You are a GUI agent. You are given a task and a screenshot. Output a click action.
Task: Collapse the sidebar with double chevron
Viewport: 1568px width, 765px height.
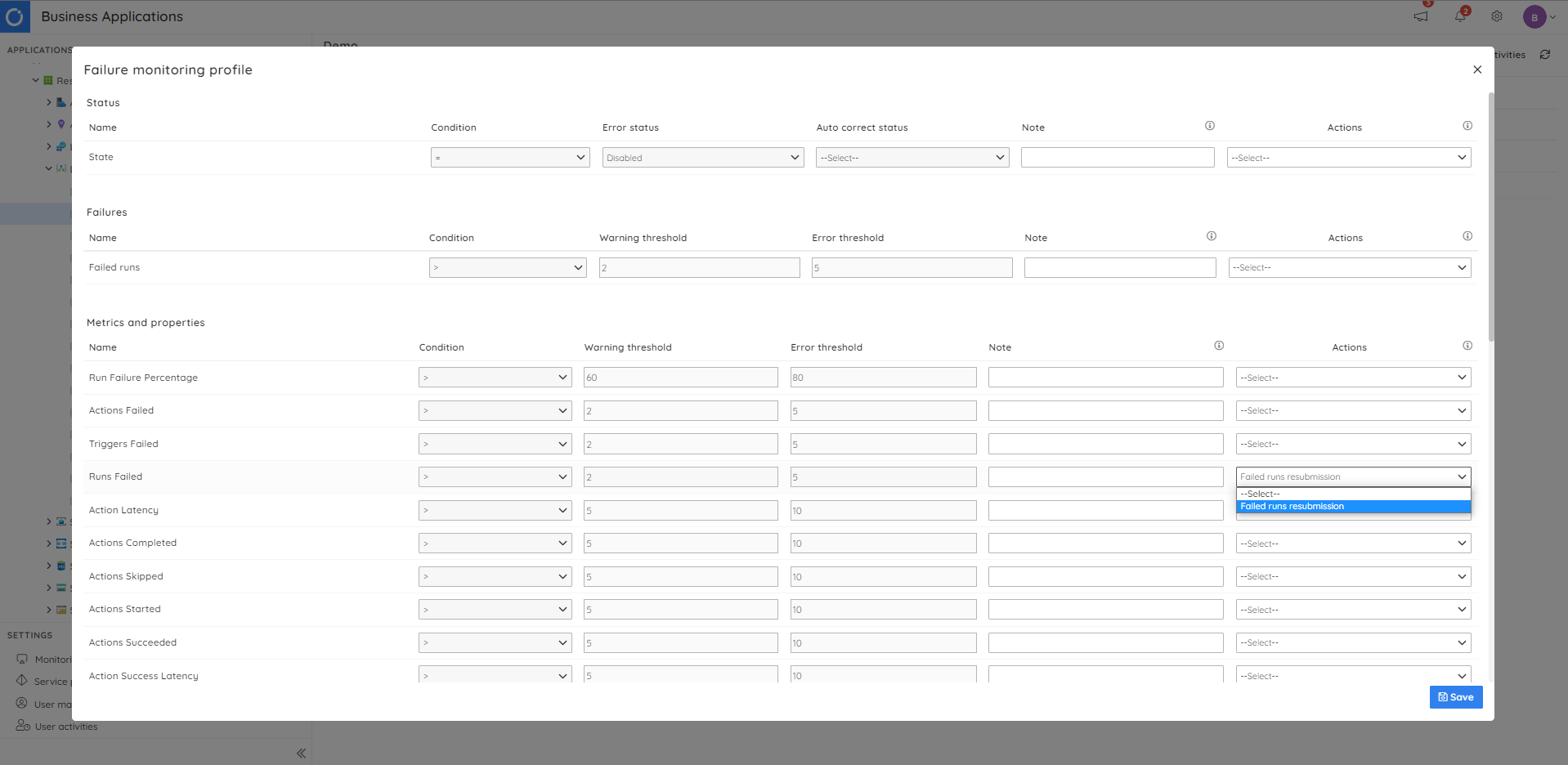(301, 753)
